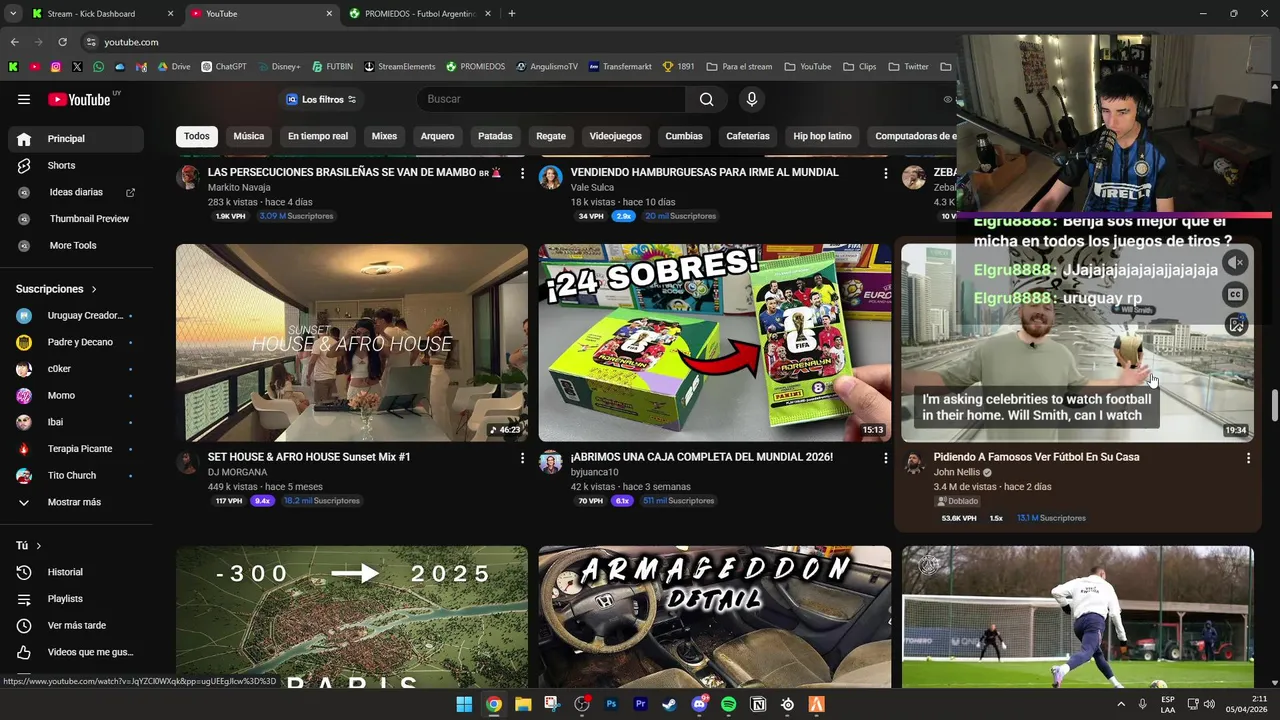Play the ARMAGEDDON DETAIL car thumbnail
1280x720 pixels.
[715, 616]
